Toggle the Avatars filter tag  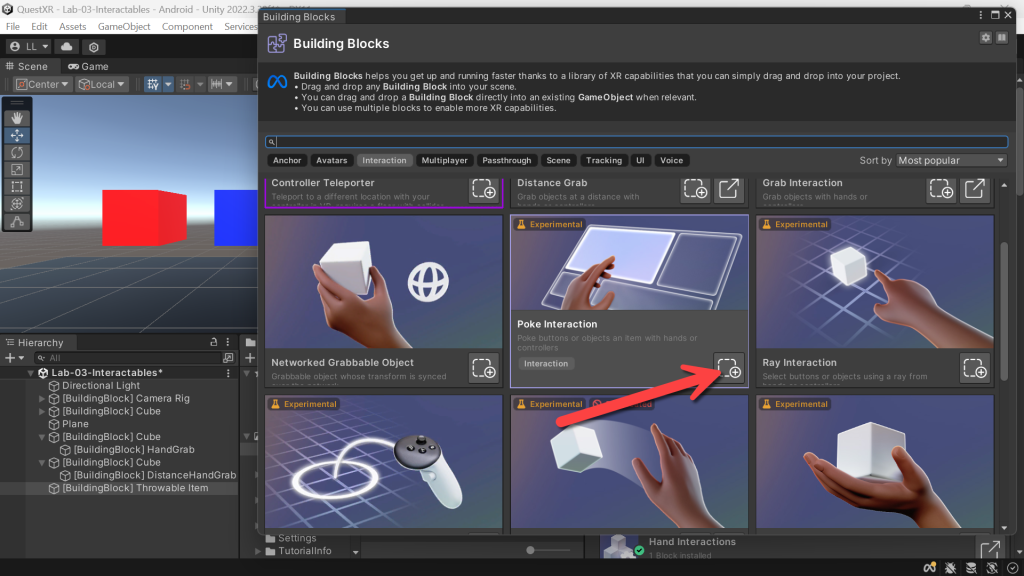click(x=332, y=161)
